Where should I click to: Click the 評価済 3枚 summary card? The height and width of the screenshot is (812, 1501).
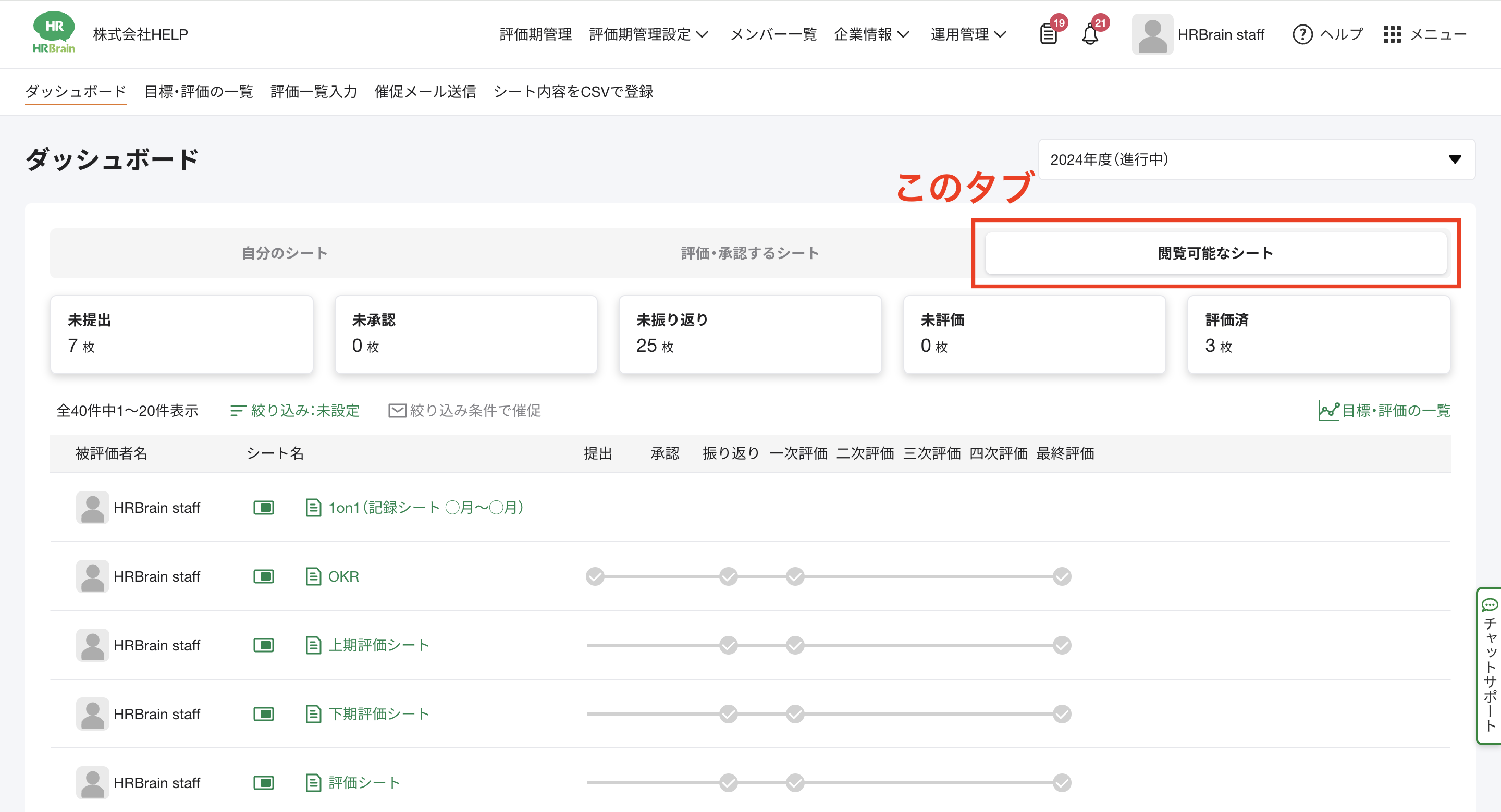(1319, 335)
